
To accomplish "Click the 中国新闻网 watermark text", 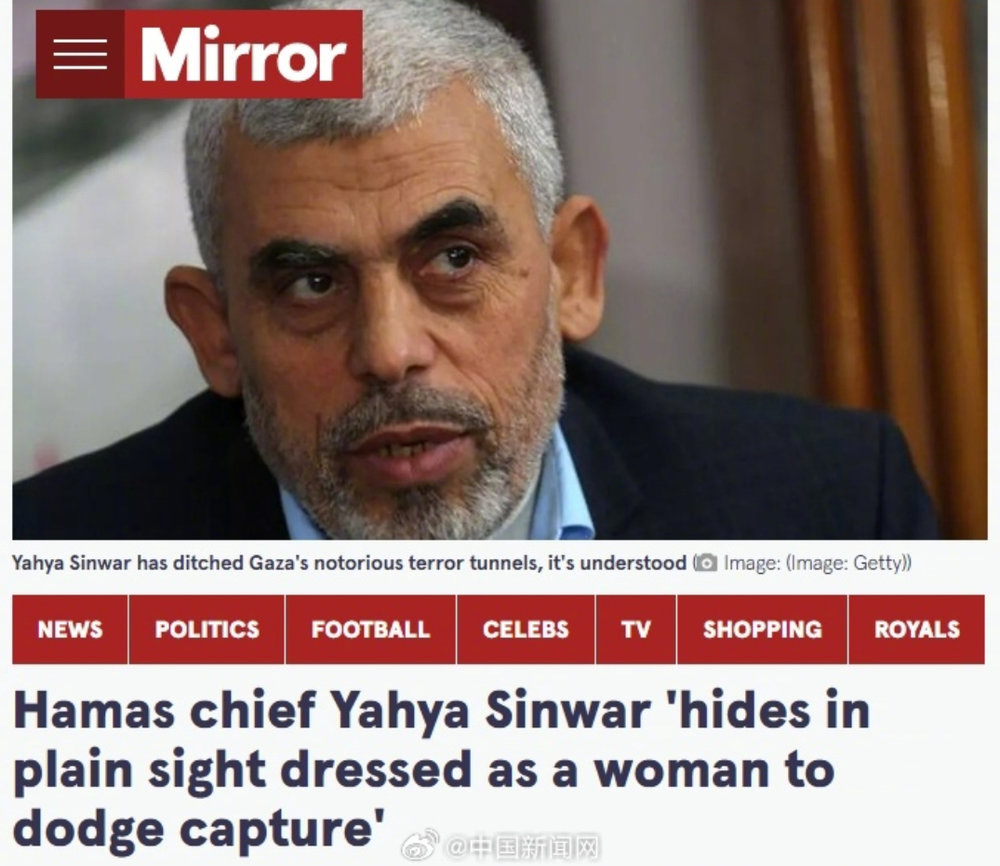I will coord(522,847).
